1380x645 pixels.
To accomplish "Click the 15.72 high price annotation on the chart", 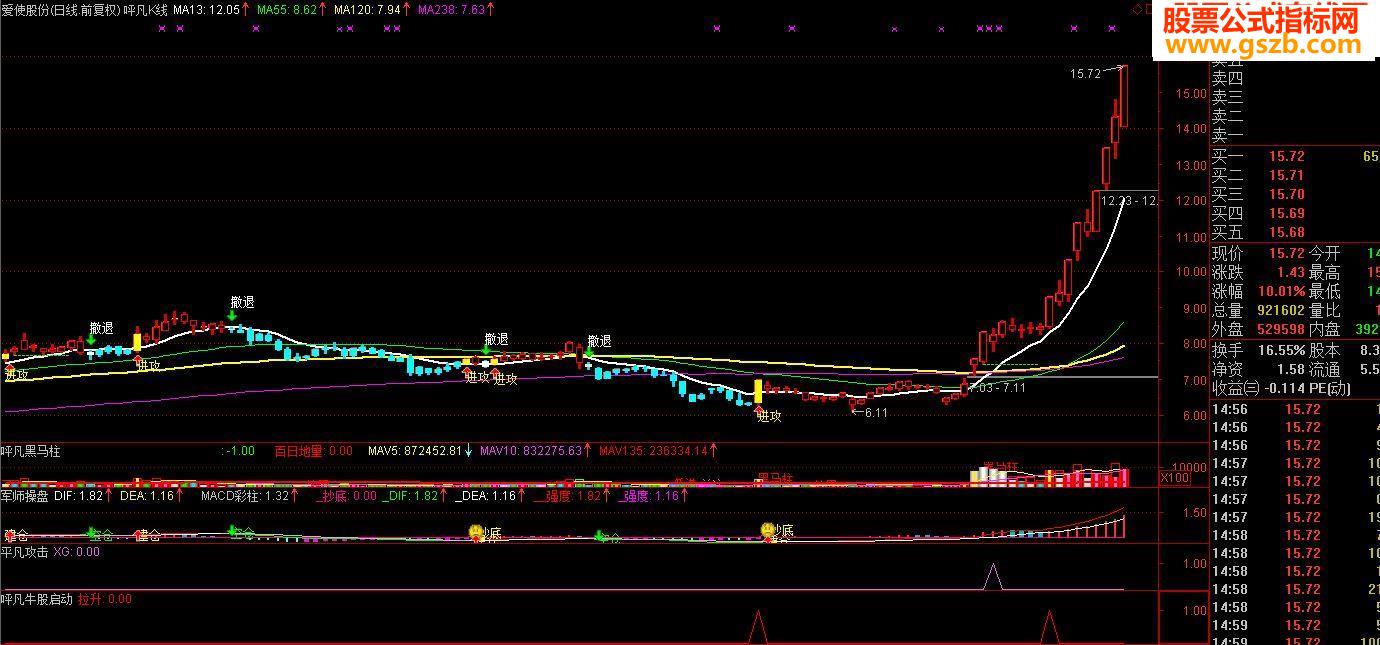I will pos(1085,73).
